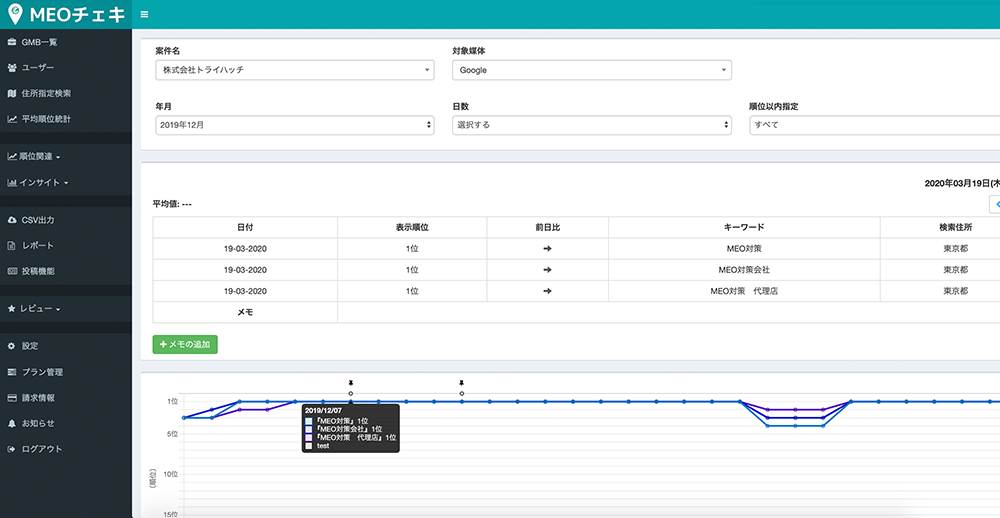Click the 1位 rank cell for MEO対策会社 row
1000x518 pixels.
pyautogui.click(x=412, y=270)
